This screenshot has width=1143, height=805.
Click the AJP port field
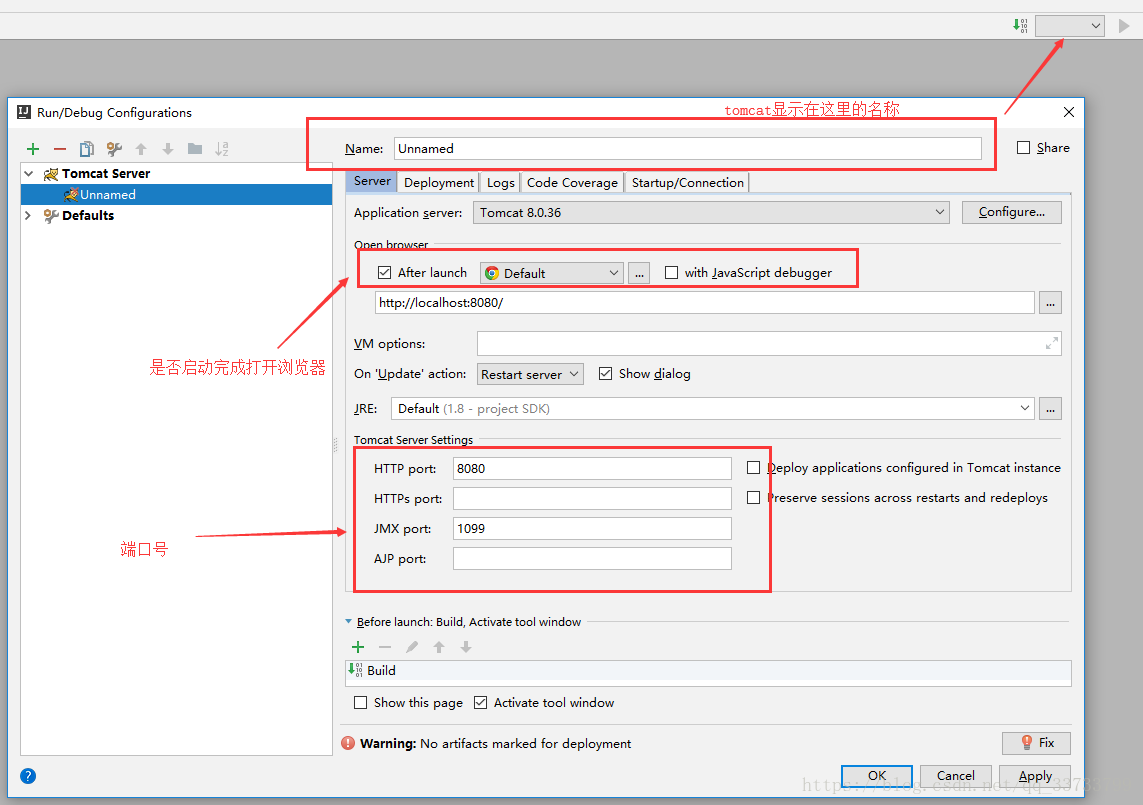point(592,559)
